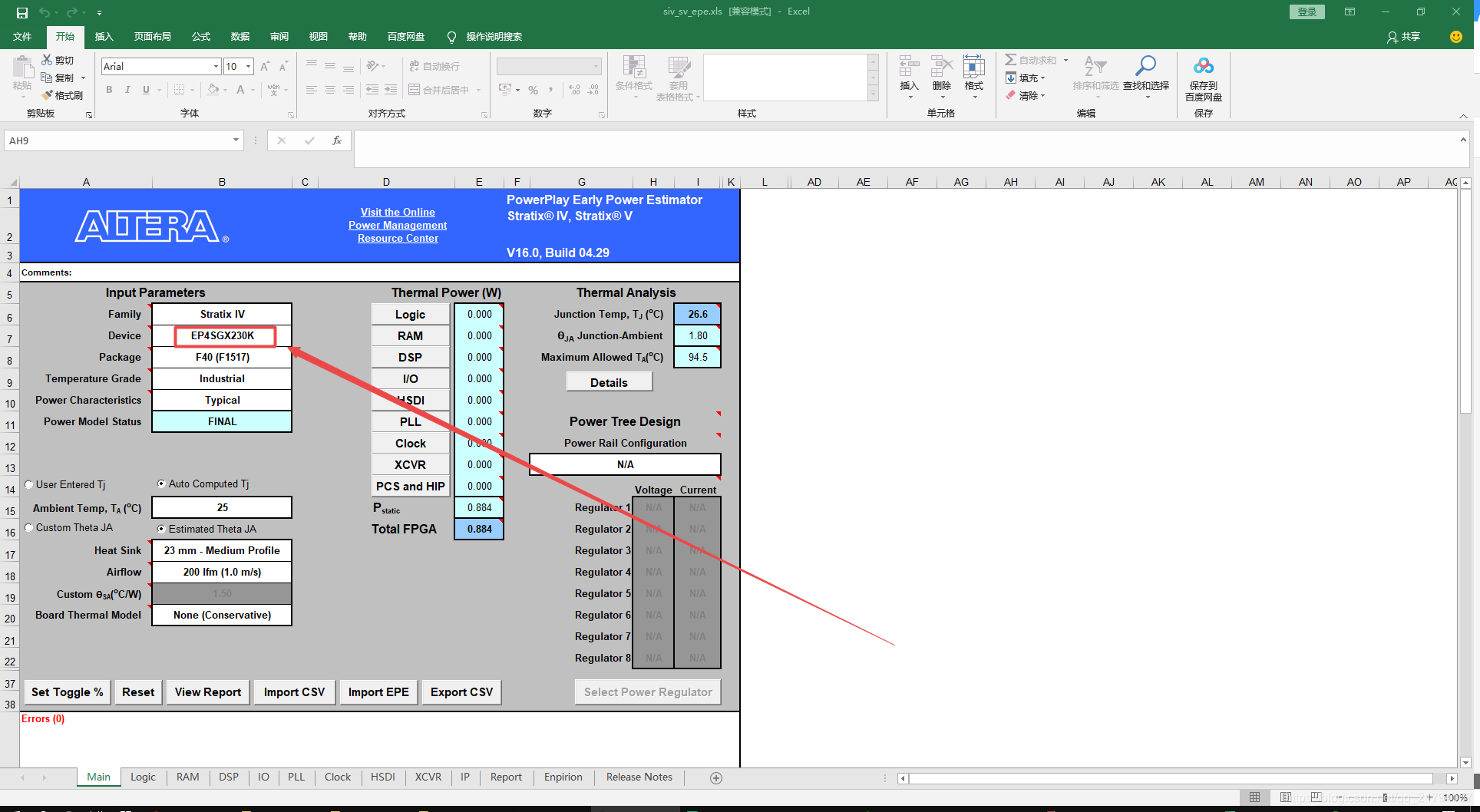The width and height of the screenshot is (1480, 812).
Task: Click the Import CSV button
Action: [x=295, y=692]
